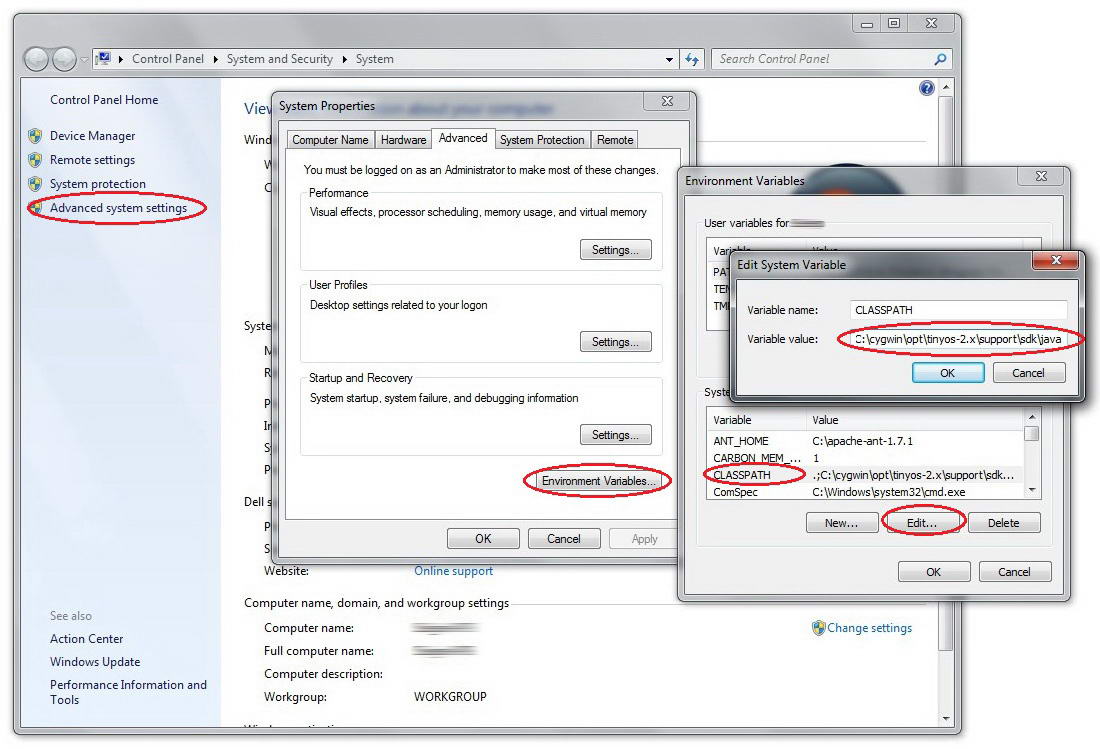The width and height of the screenshot is (1100, 749).
Task: Open the Remote tab
Action: 615,140
